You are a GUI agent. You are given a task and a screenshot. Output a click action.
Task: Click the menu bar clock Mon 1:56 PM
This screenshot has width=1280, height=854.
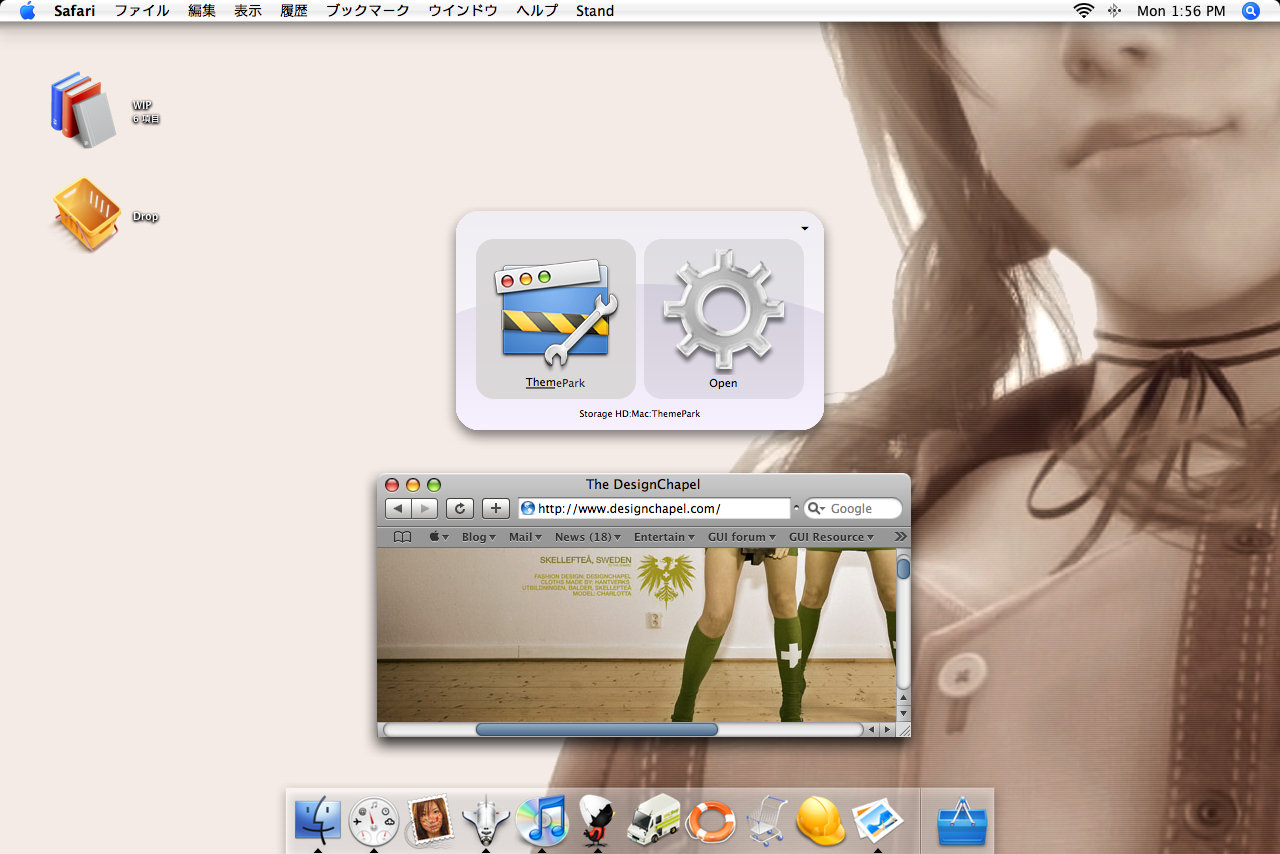pyautogui.click(x=1181, y=11)
